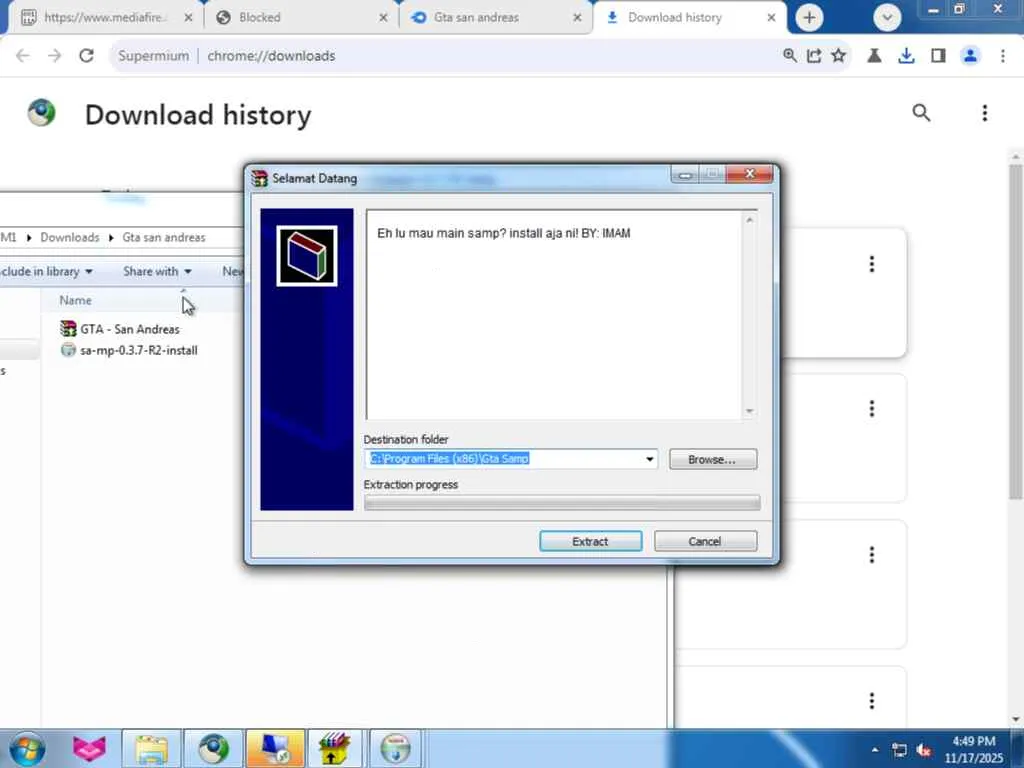Open the profile avatar icon

pos(970,56)
